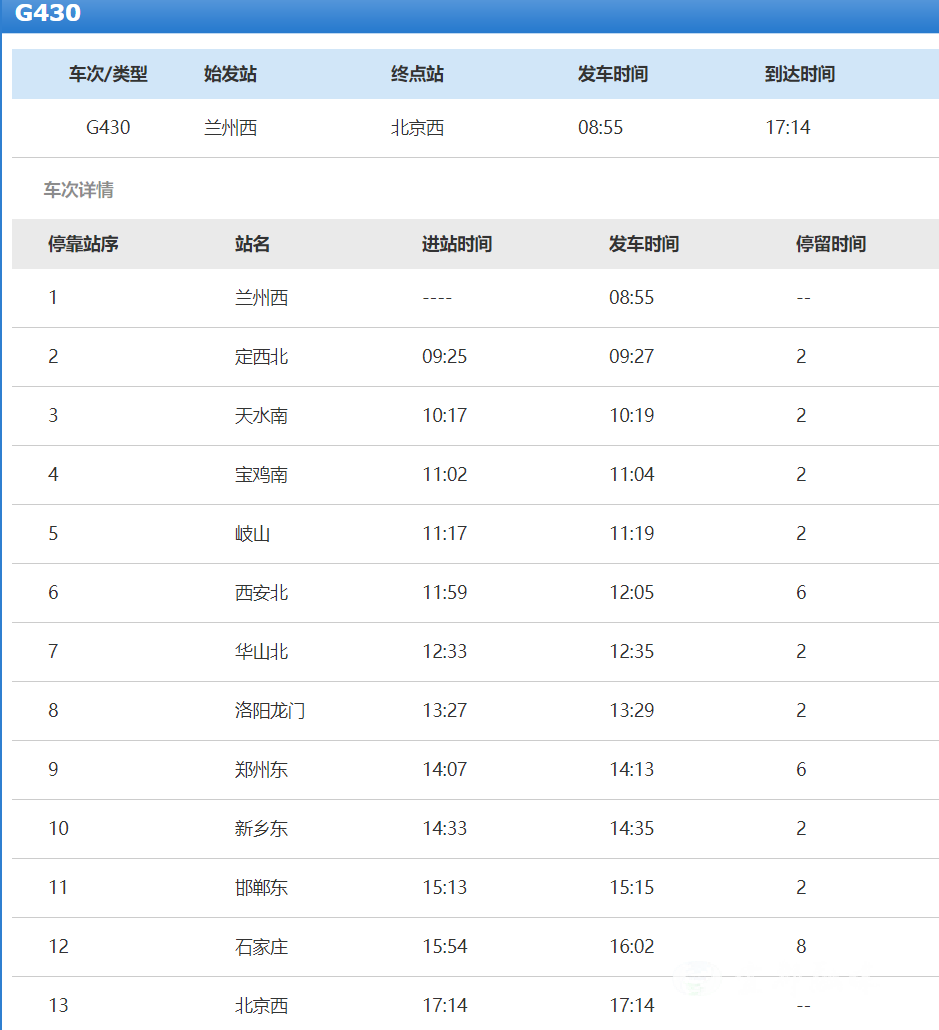Click the 停靠站序 column header

pos(83,244)
